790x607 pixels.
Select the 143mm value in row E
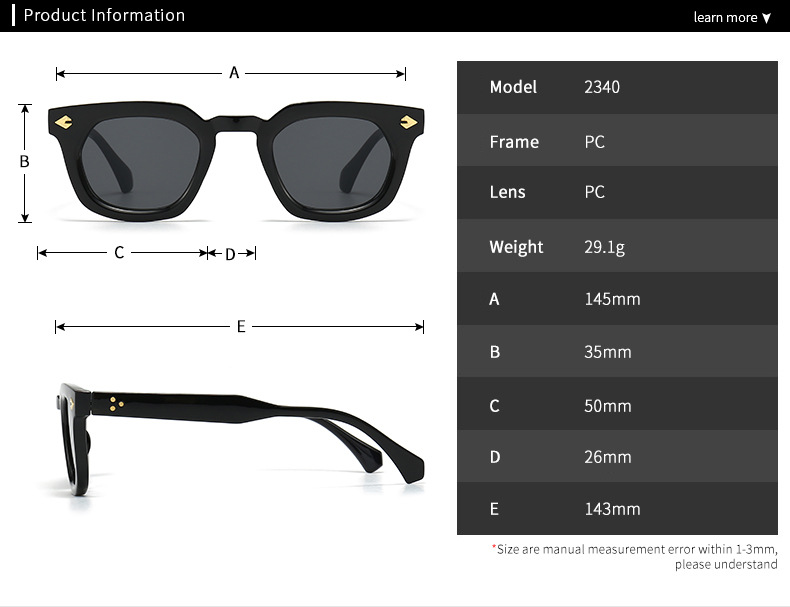coord(612,509)
